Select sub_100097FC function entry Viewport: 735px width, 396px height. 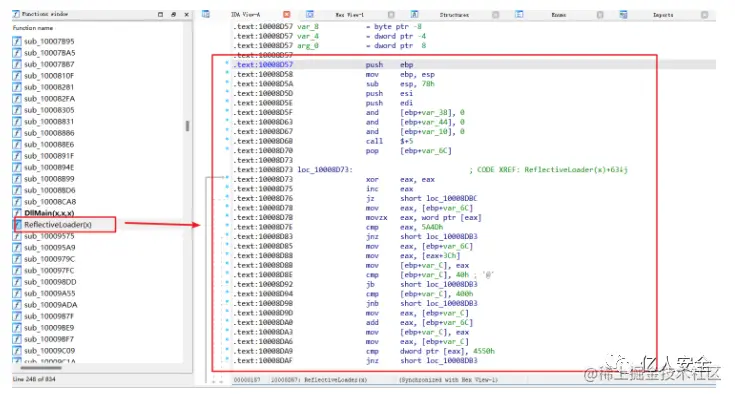[49, 270]
